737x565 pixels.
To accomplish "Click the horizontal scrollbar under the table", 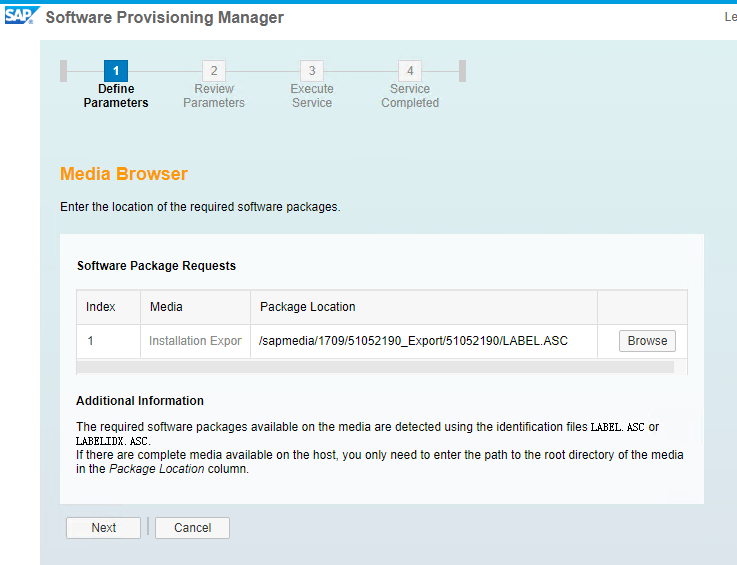I will point(375,367).
